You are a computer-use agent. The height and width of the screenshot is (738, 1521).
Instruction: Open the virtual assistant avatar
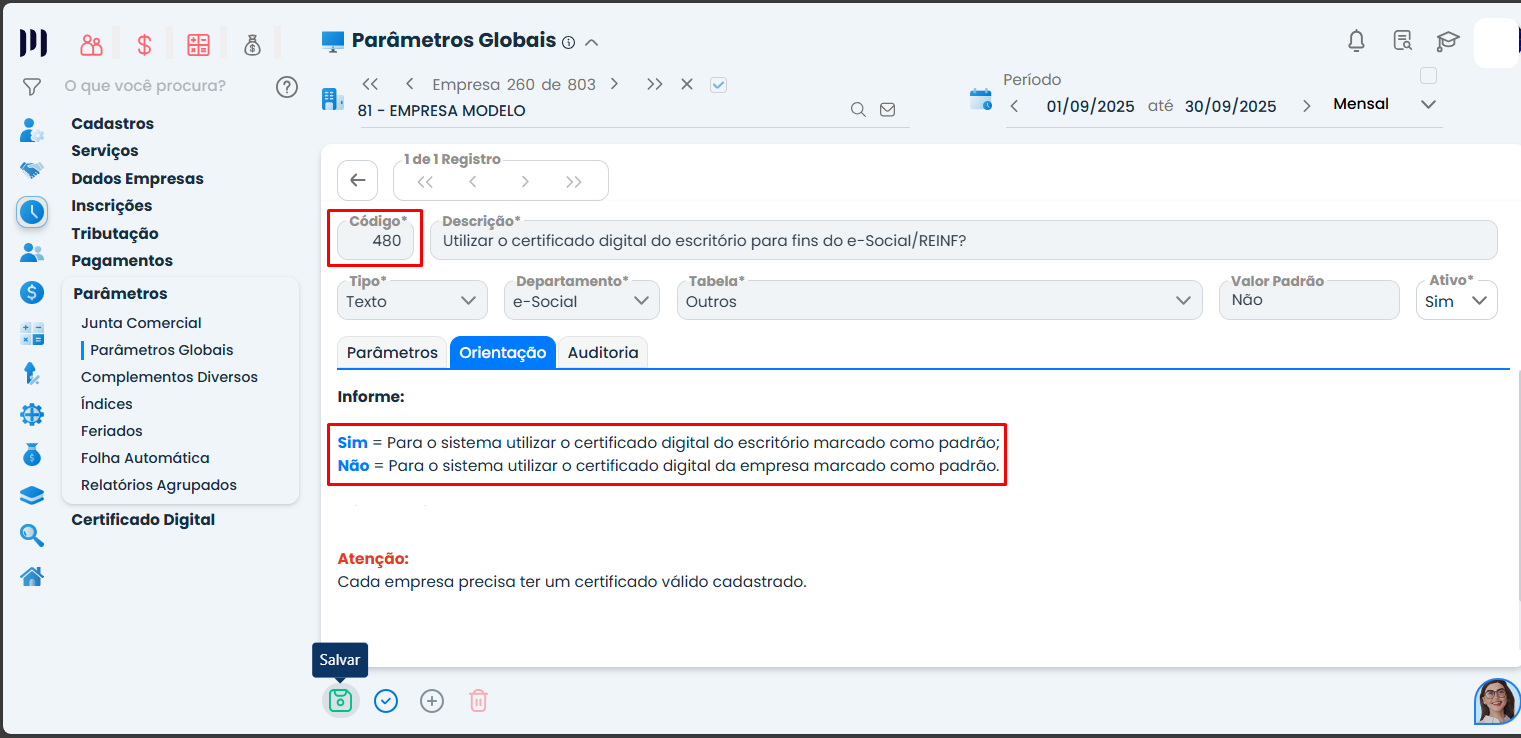[1497, 701]
